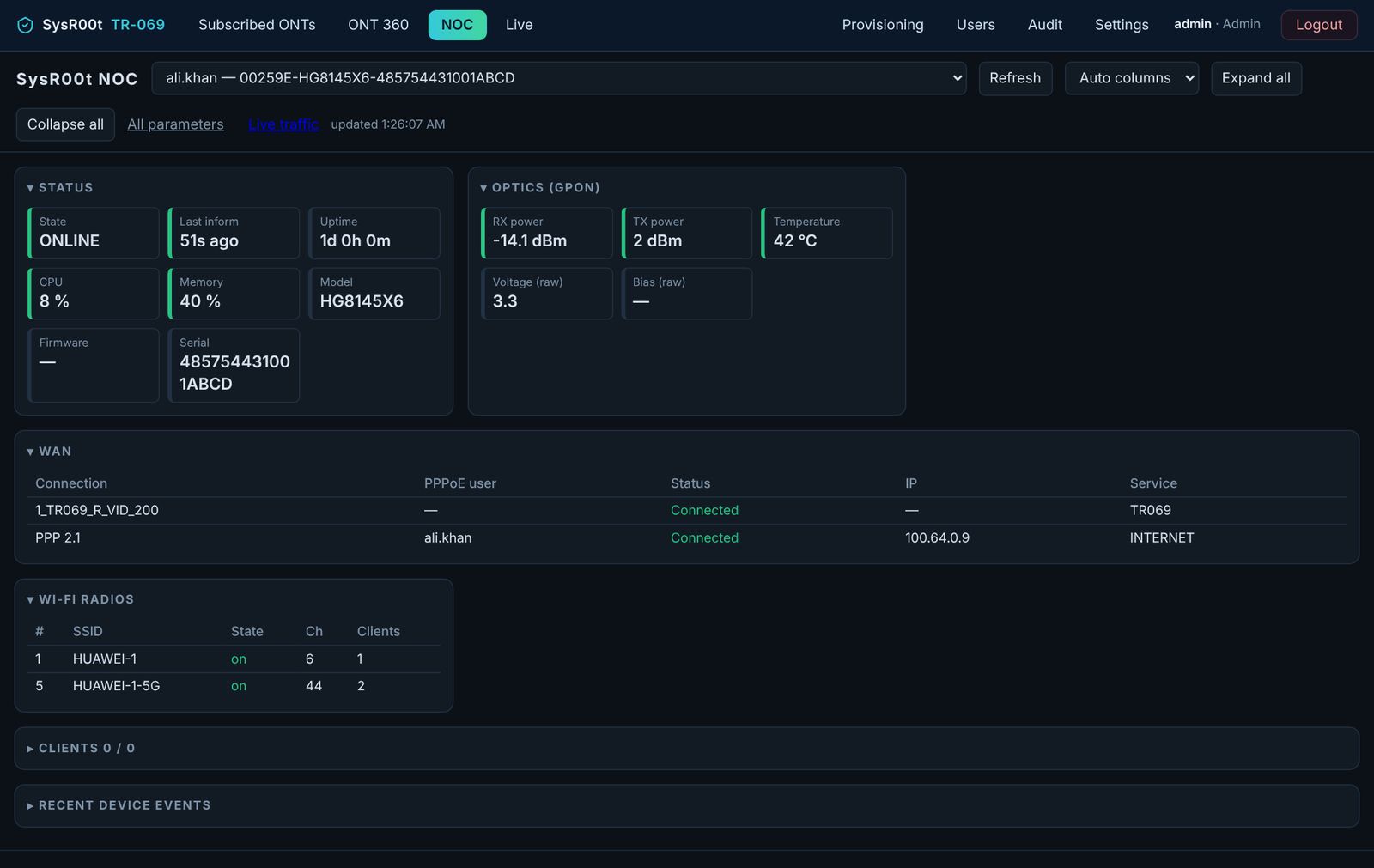Image resolution: width=1374 pixels, height=868 pixels.
Task: Expand the CLIENTS 0 / 0 section
Action: pyautogui.click(x=81, y=748)
